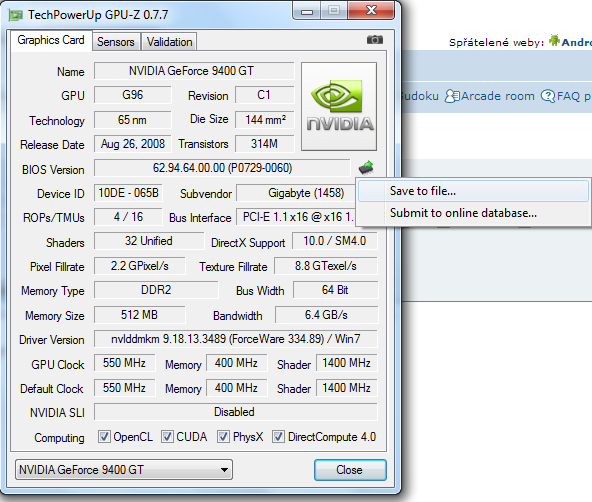Click the Default Clock row Memory 400 MHz
Screen dimensions: 592x502
[236, 388]
